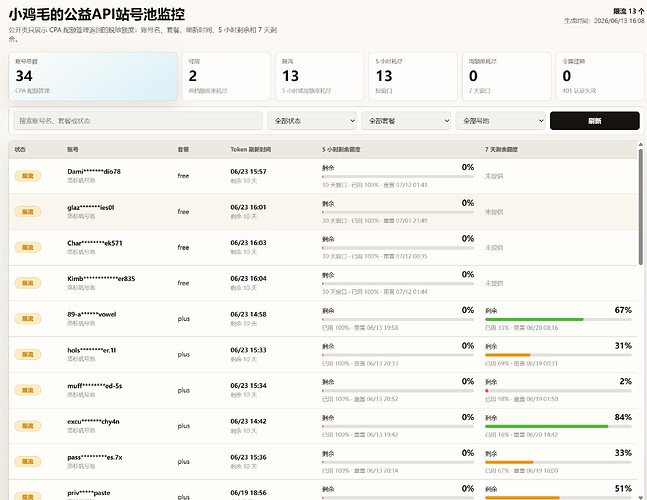647x500 pixels.
Task: Click the 限流 badge for 89-a******vowel
Action: click(x=28, y=318)
